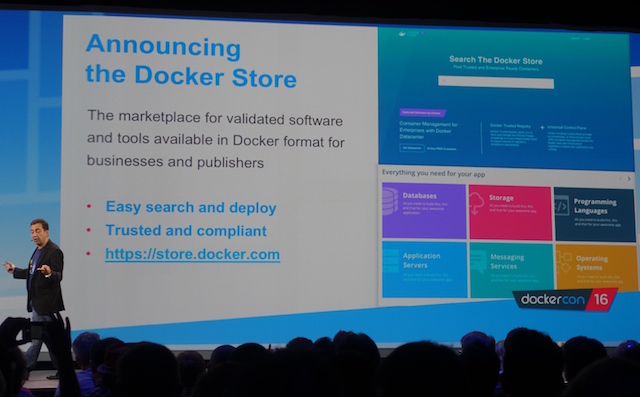Open the Application Servers category heading

(x=422, y=260)
